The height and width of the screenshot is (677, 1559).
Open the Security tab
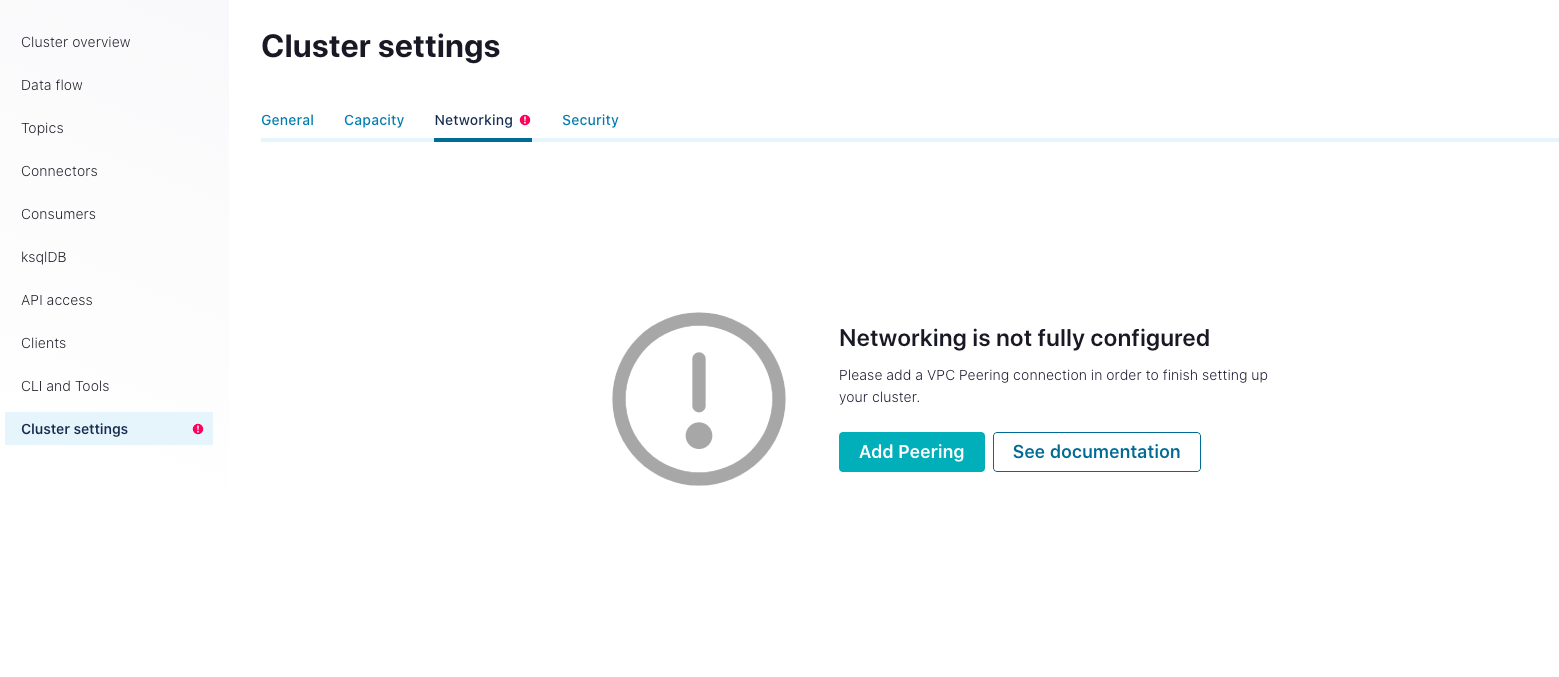click(x=590, y=119)
